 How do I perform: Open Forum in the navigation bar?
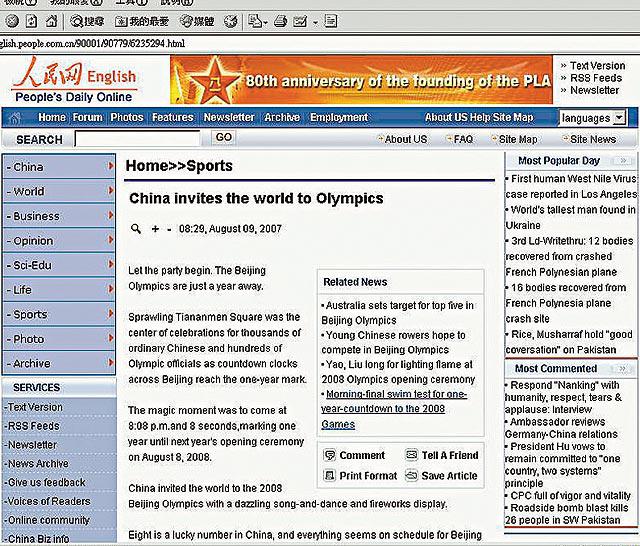tap(88, 118)
